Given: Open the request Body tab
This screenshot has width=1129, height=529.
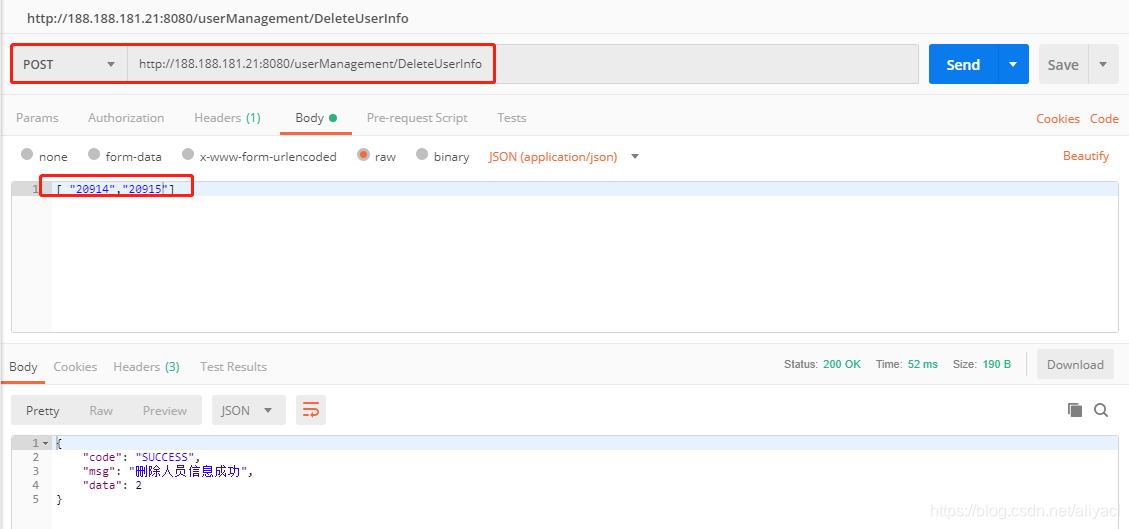Looking at the screenshot, I should 316,118.
